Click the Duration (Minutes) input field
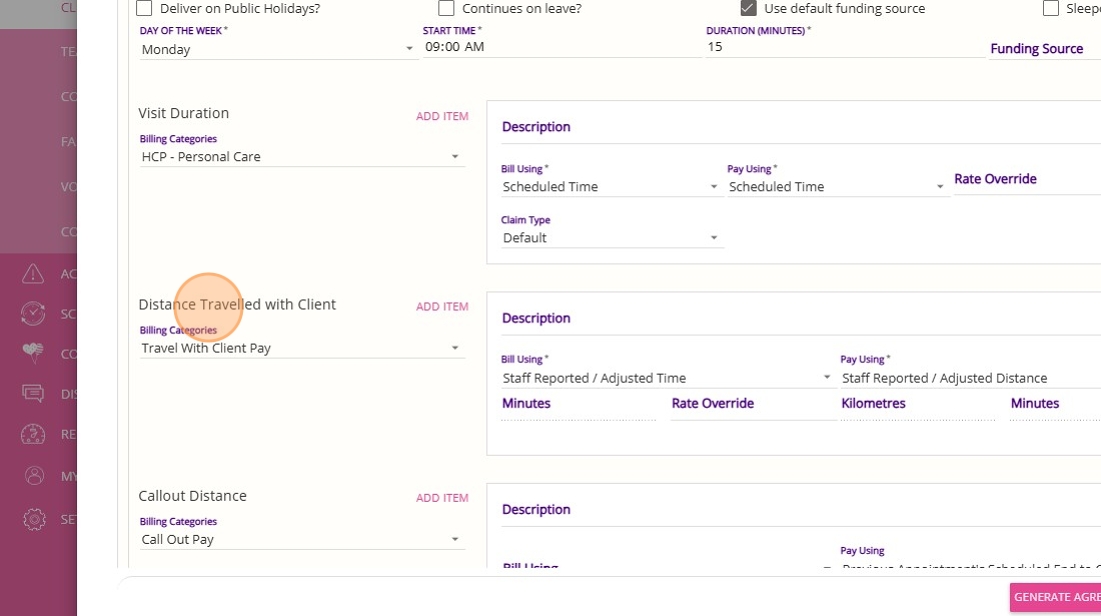This screenshot has height=616, width=1101. [x=844, y=47]
